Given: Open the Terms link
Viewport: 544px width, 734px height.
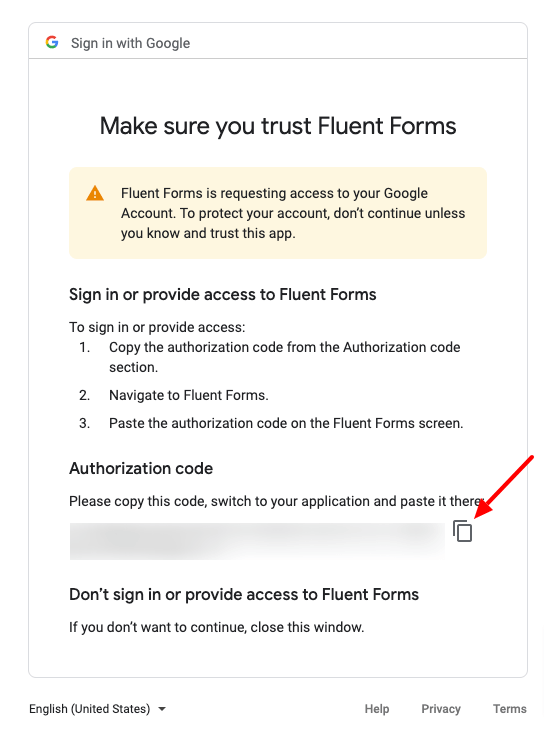Looking at the screenshot, I should tap(510, 709).
